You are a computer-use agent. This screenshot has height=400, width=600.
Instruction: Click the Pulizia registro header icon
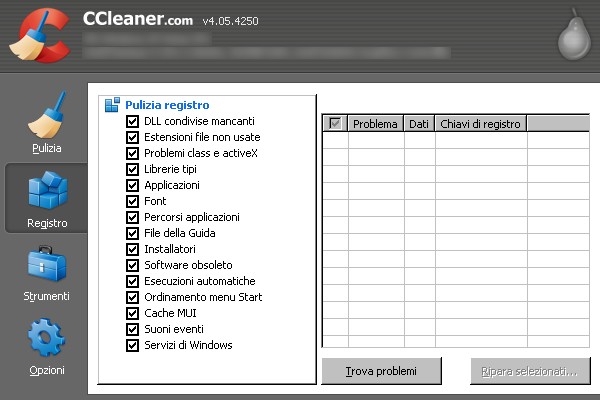click(x=112, y=104)
